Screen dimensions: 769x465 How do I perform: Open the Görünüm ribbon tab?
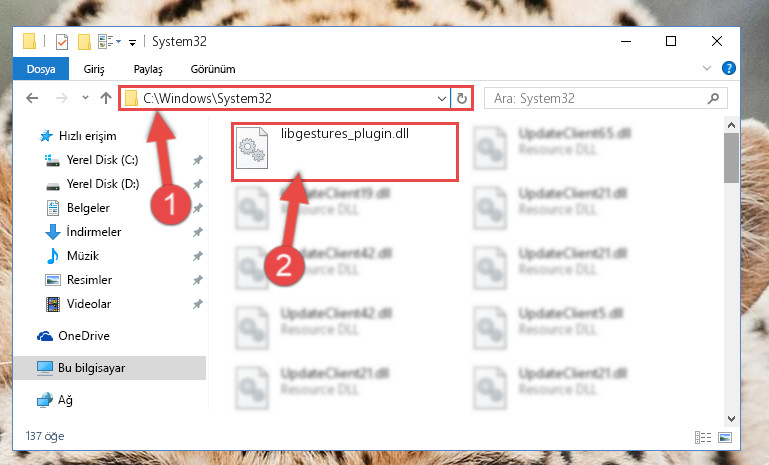click(x=213, y=69)
